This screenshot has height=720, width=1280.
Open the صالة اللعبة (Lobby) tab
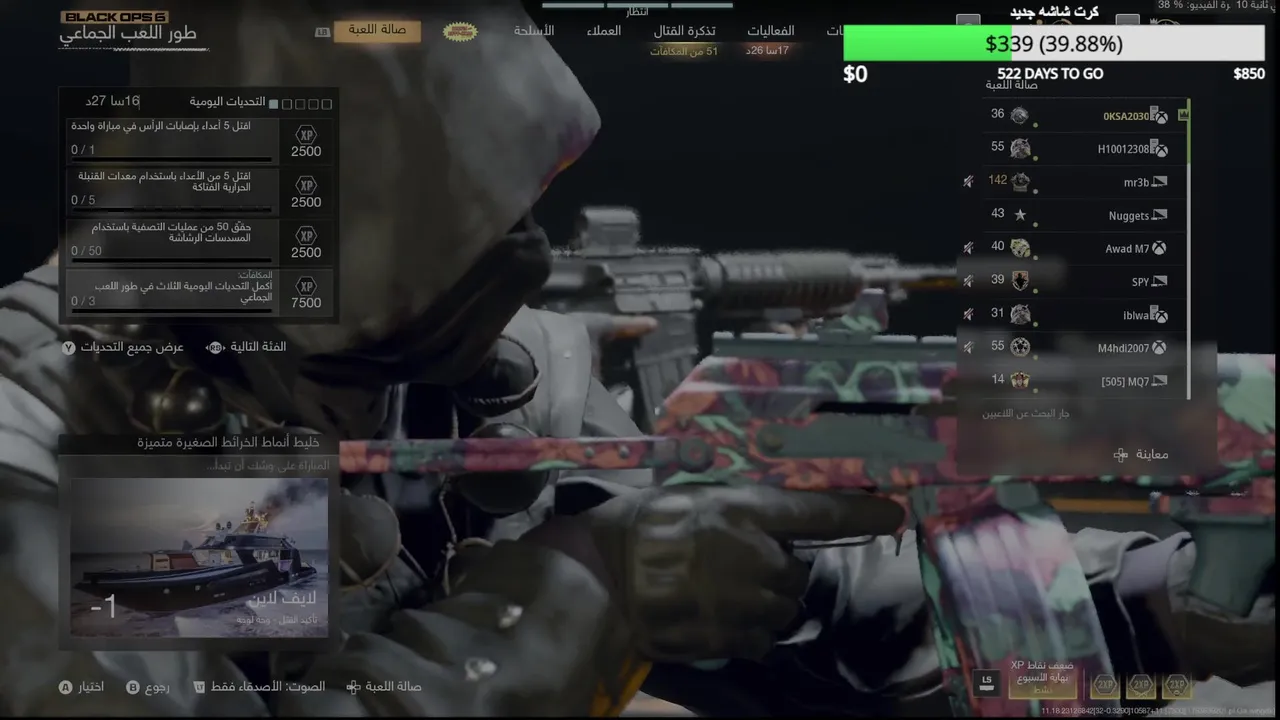[x=377, y=30]
